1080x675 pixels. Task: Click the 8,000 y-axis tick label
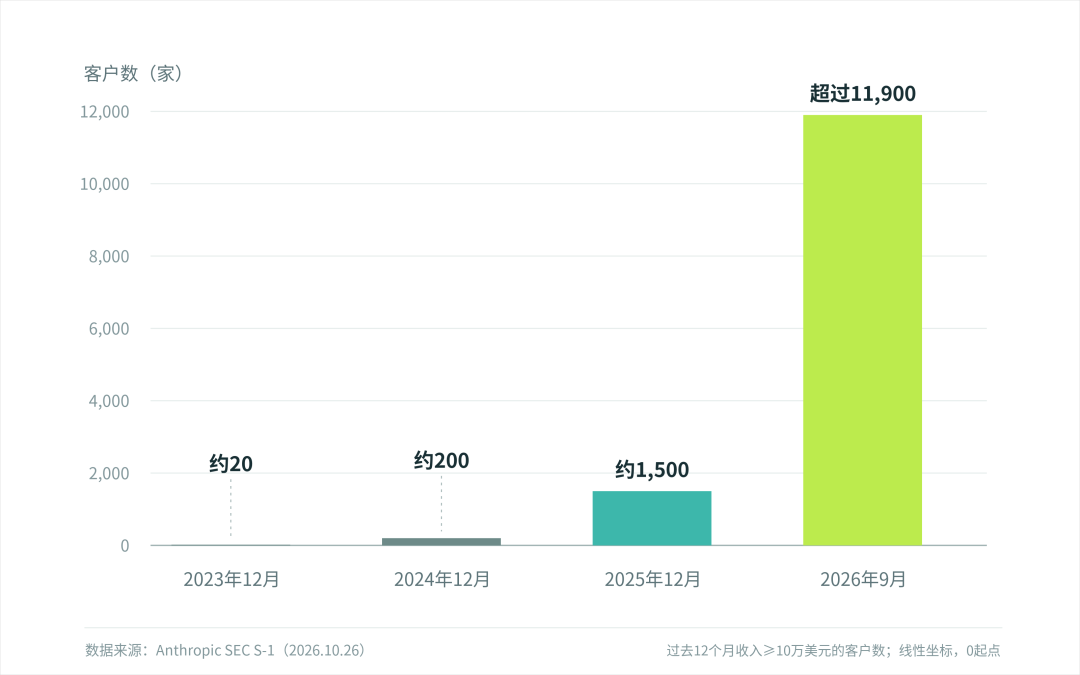point(109,256)
